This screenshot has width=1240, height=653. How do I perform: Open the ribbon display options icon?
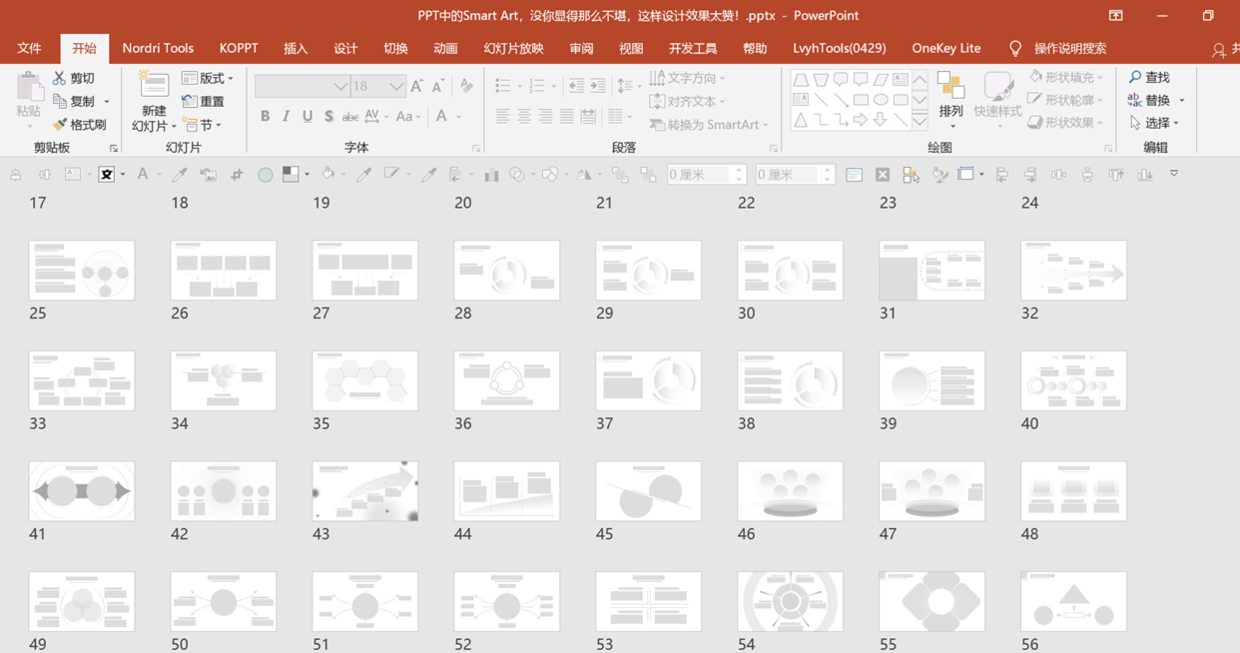pyautogui.click(x=1116, y=15)
